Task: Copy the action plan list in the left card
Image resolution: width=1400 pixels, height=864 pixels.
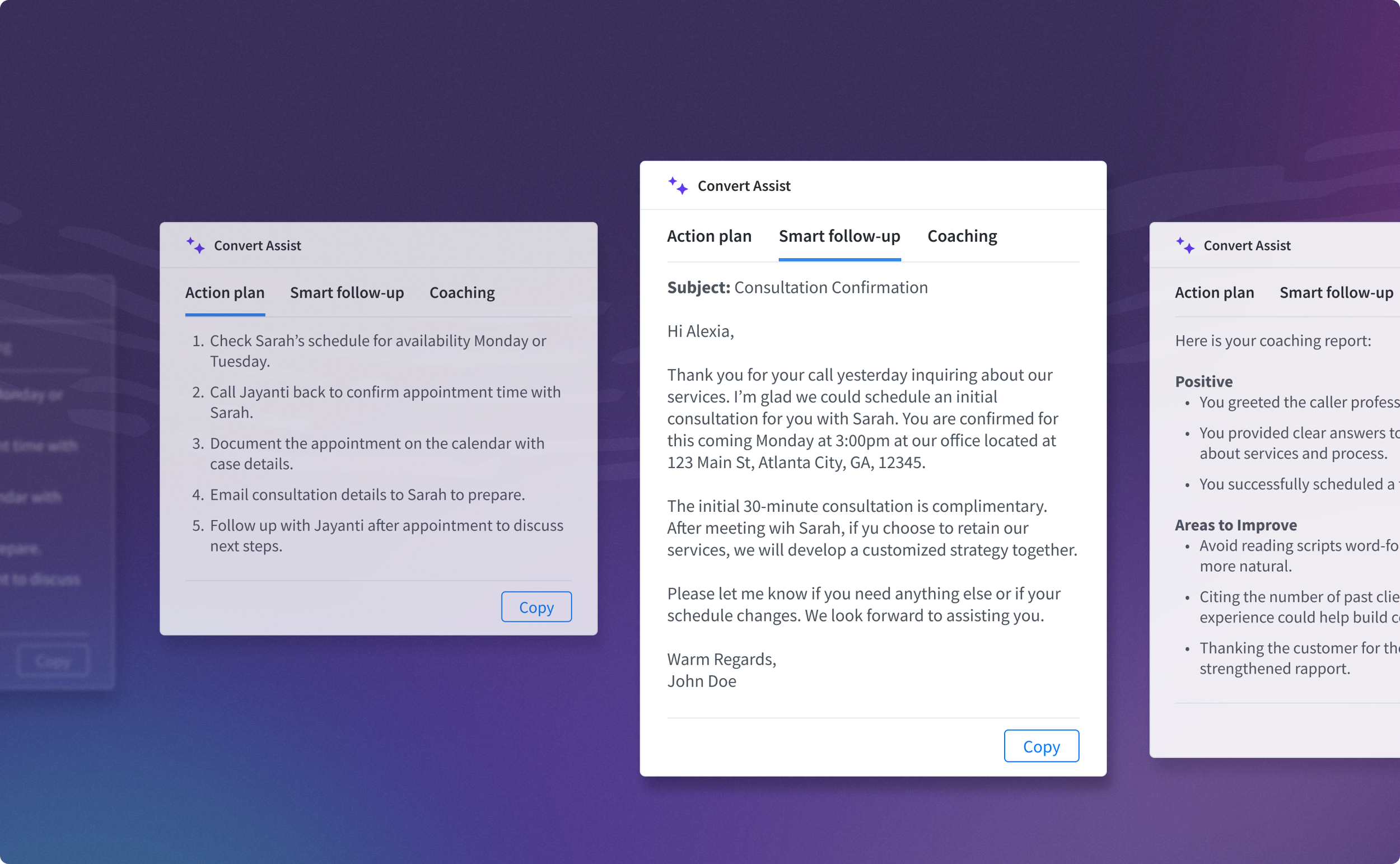Action: tap(536, 607)
